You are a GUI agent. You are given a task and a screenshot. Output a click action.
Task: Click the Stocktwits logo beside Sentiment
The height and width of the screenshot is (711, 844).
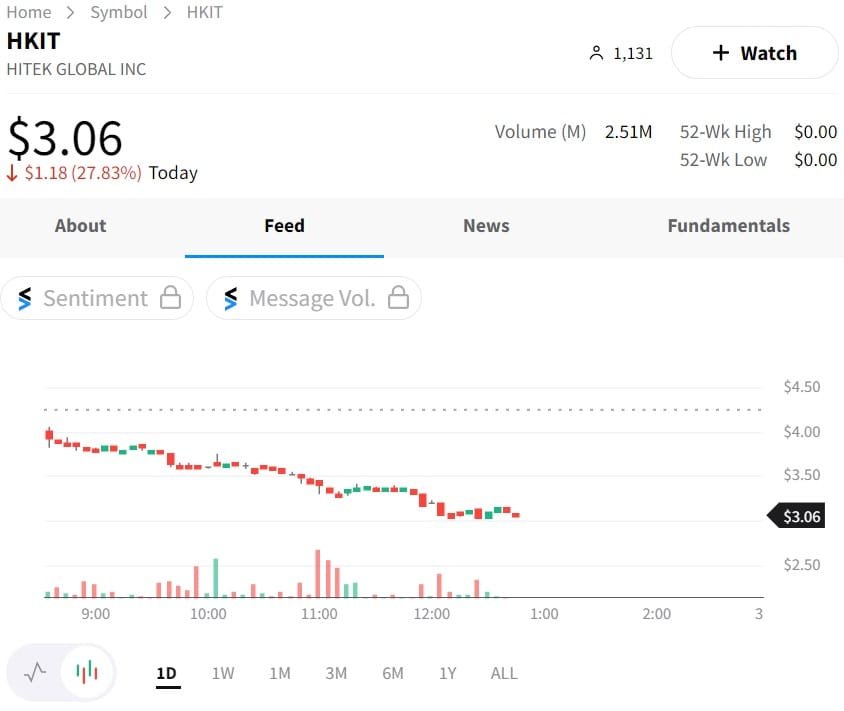[25, 298]
